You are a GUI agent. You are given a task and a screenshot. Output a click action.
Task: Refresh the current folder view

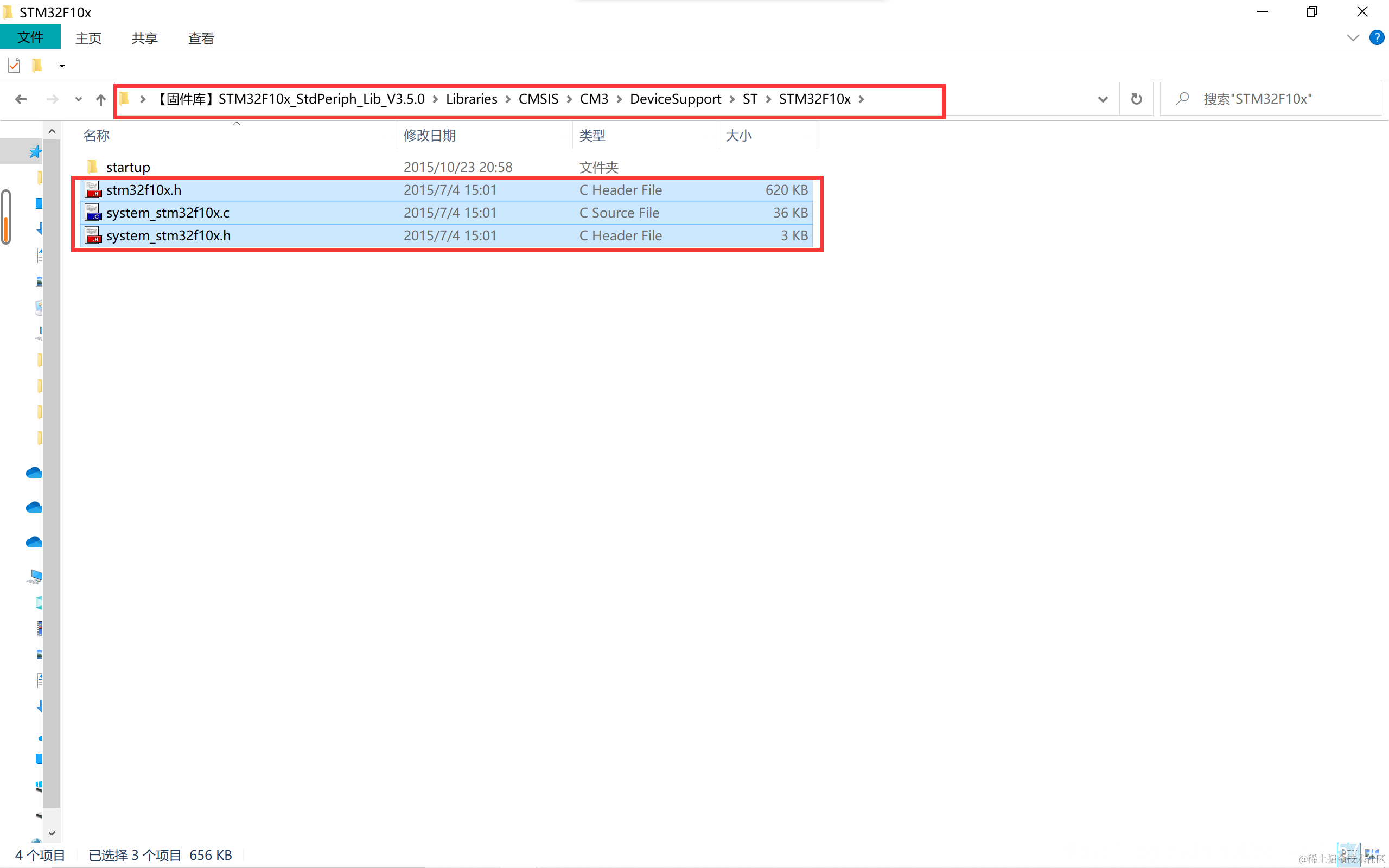pos(1136,99)
